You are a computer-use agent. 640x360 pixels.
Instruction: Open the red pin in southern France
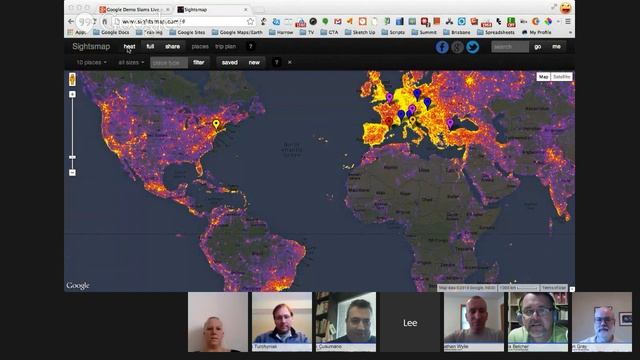tap(389, 121)
